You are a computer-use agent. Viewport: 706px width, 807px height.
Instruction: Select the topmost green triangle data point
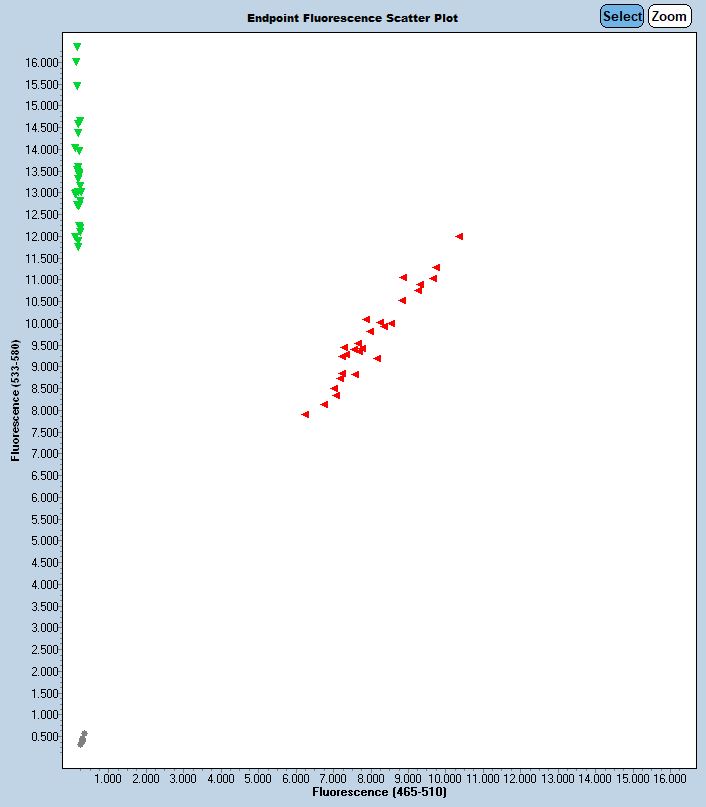click(77, 47)
